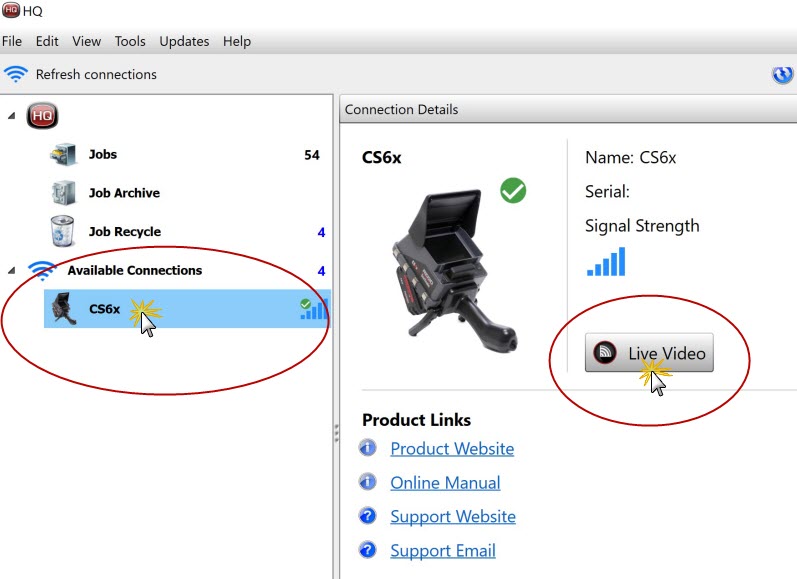Click info icon beside Product Website
The height and width of the screenshot is (579, 797).
(367, 448)
